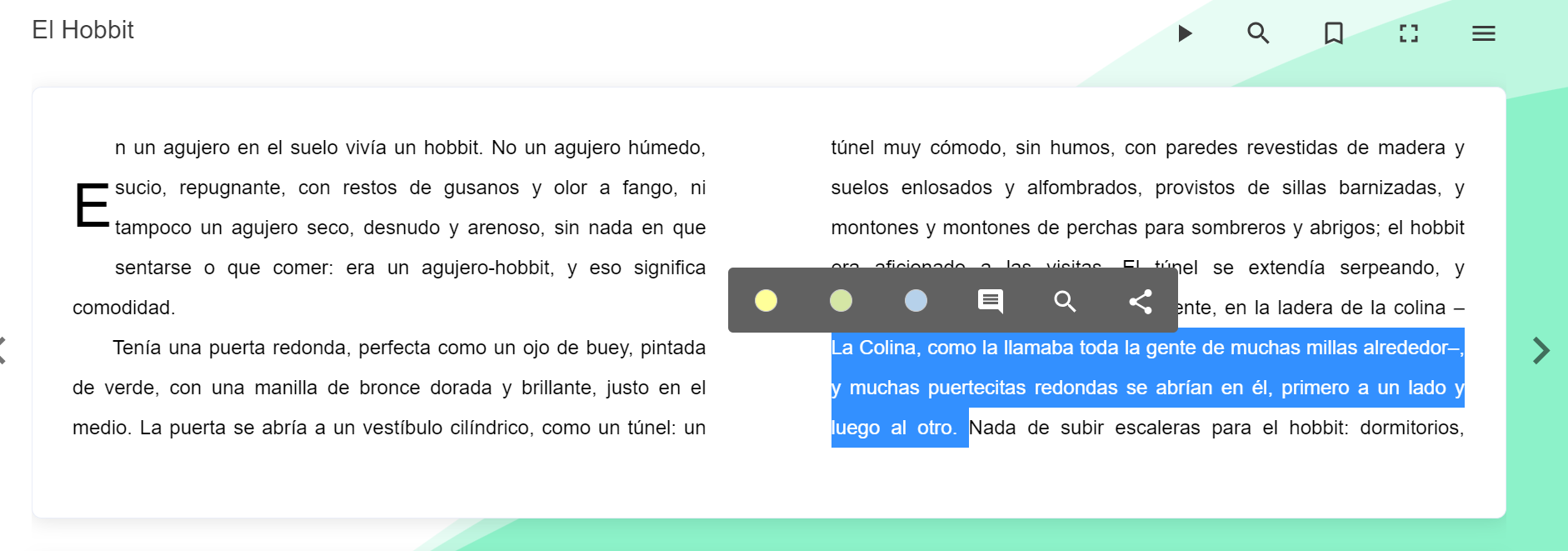1568x551 pixels.
Task: Add a note to the selected text
Action: click(x=991, y=301)
